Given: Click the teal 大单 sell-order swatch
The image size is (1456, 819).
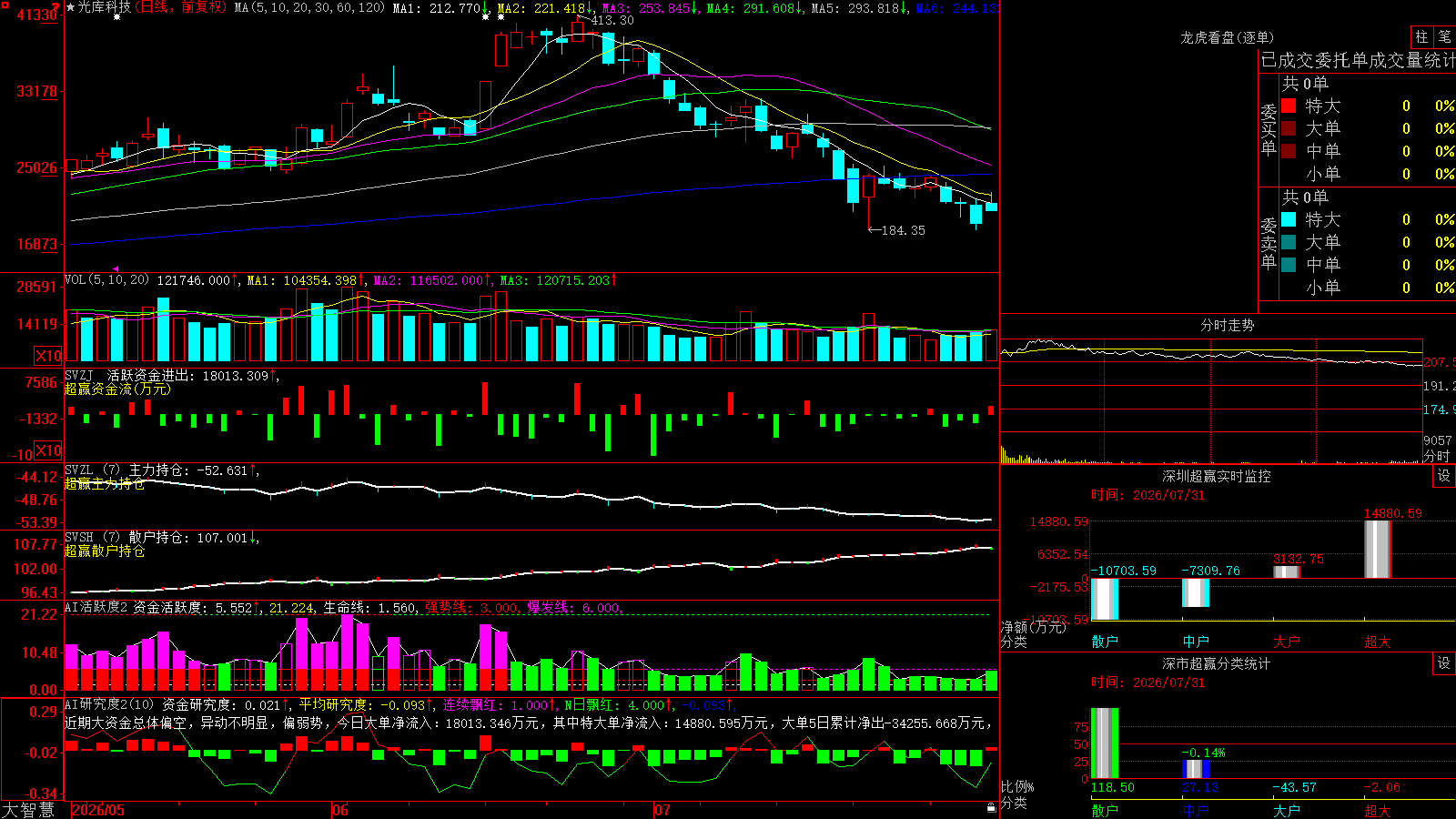Looking at the screenshot, I should (x=1289, y=242).
